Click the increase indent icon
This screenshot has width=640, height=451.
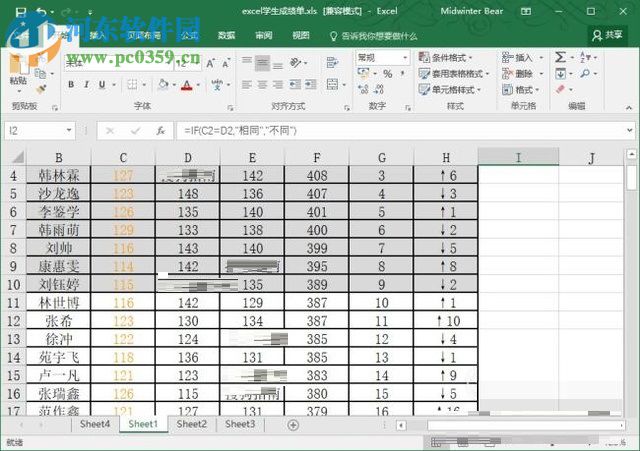coord(311,84)
